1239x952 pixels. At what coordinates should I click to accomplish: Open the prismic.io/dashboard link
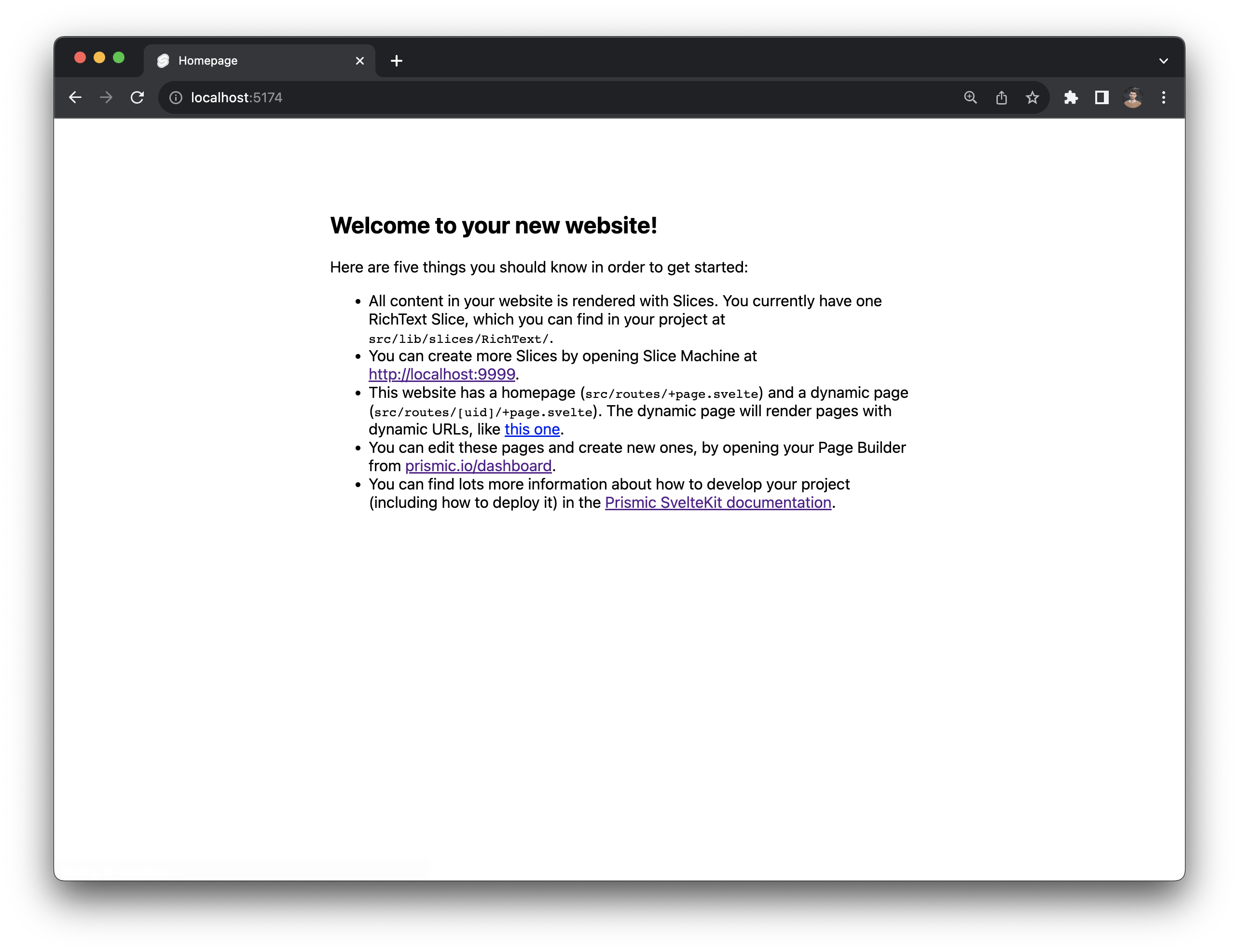point(478,466)
